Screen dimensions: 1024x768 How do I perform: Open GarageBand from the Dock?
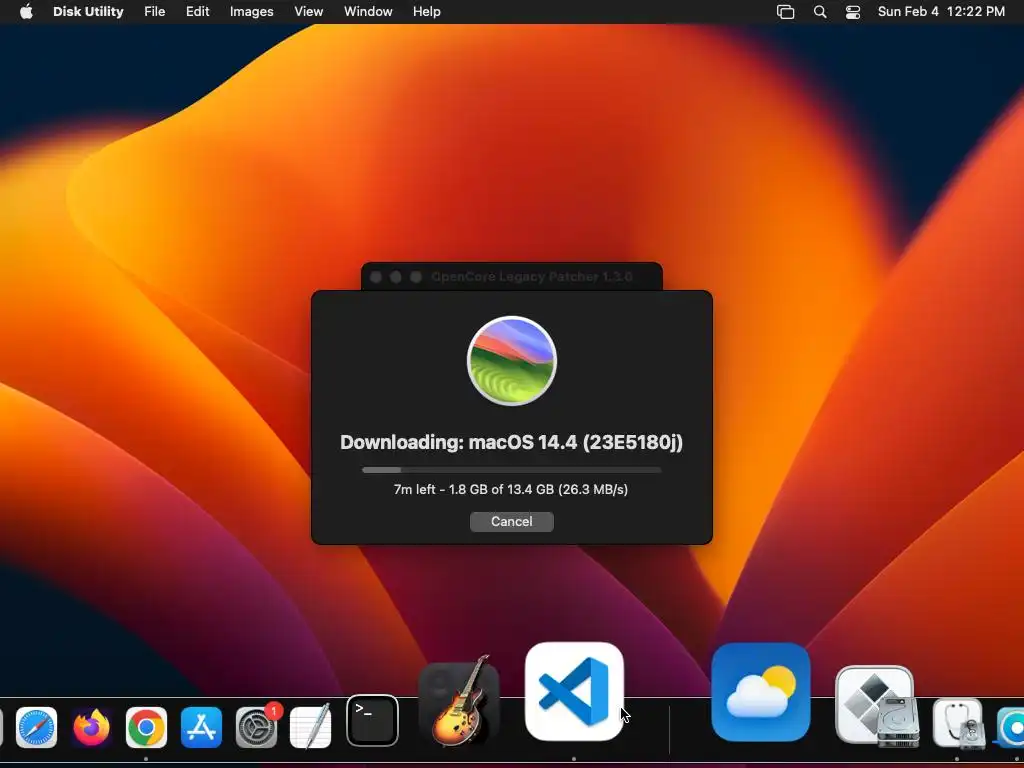(x=459, y=700)
